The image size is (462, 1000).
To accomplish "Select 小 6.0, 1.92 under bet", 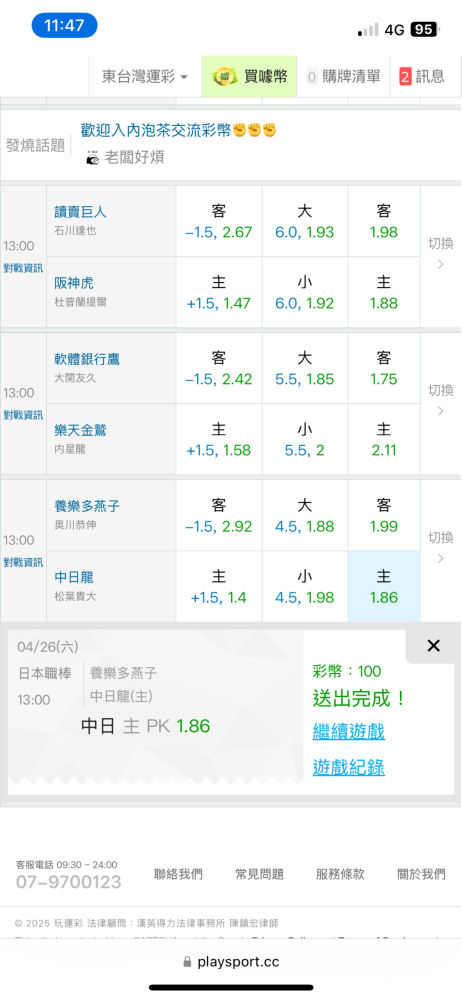I will click(305, 292).
